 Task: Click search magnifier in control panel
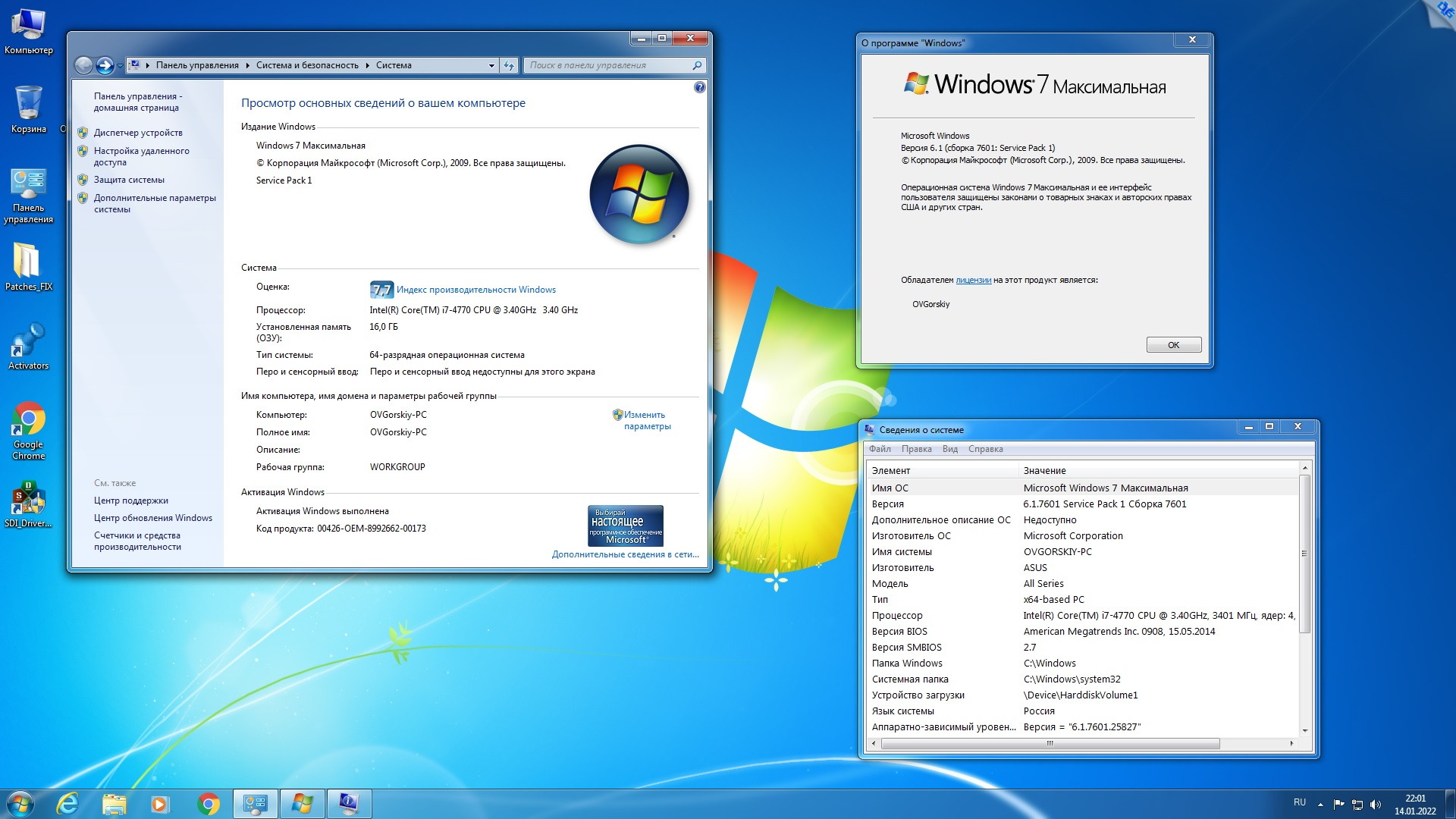tap(697, 65)
